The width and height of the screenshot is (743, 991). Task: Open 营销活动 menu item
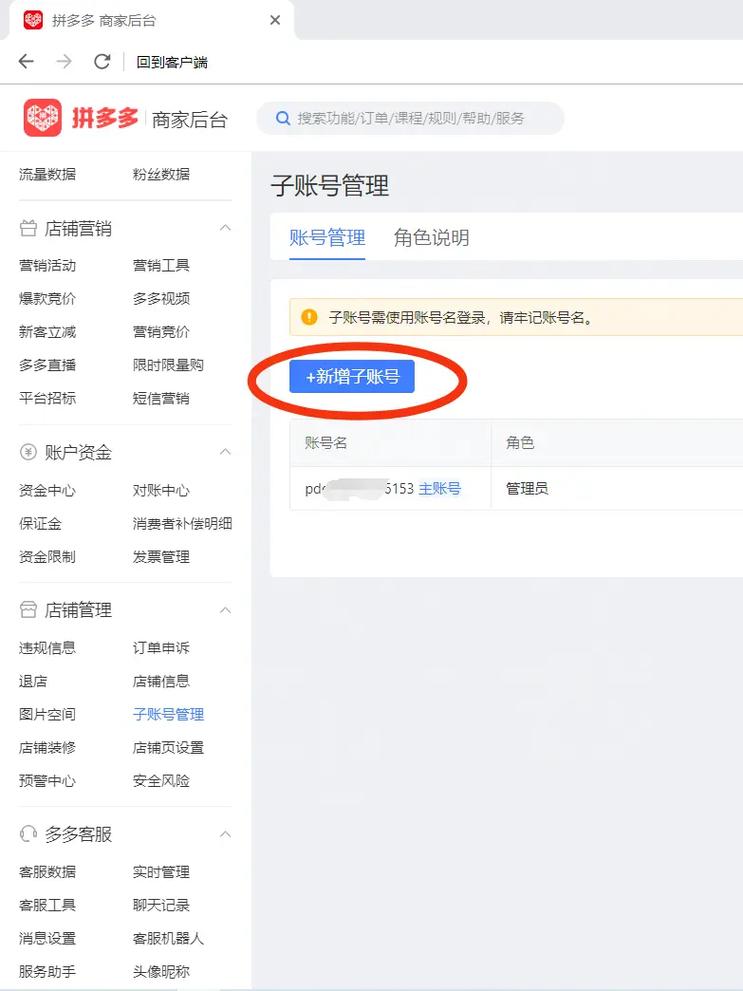point(47,265)
